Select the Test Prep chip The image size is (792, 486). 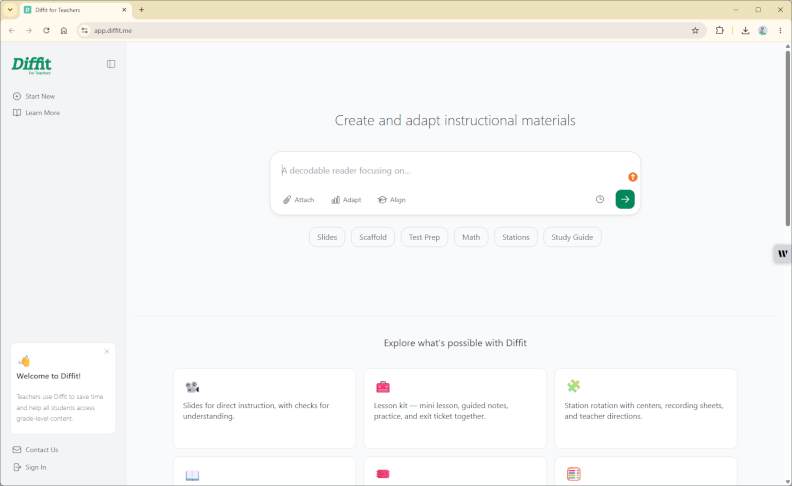(424, 237)
